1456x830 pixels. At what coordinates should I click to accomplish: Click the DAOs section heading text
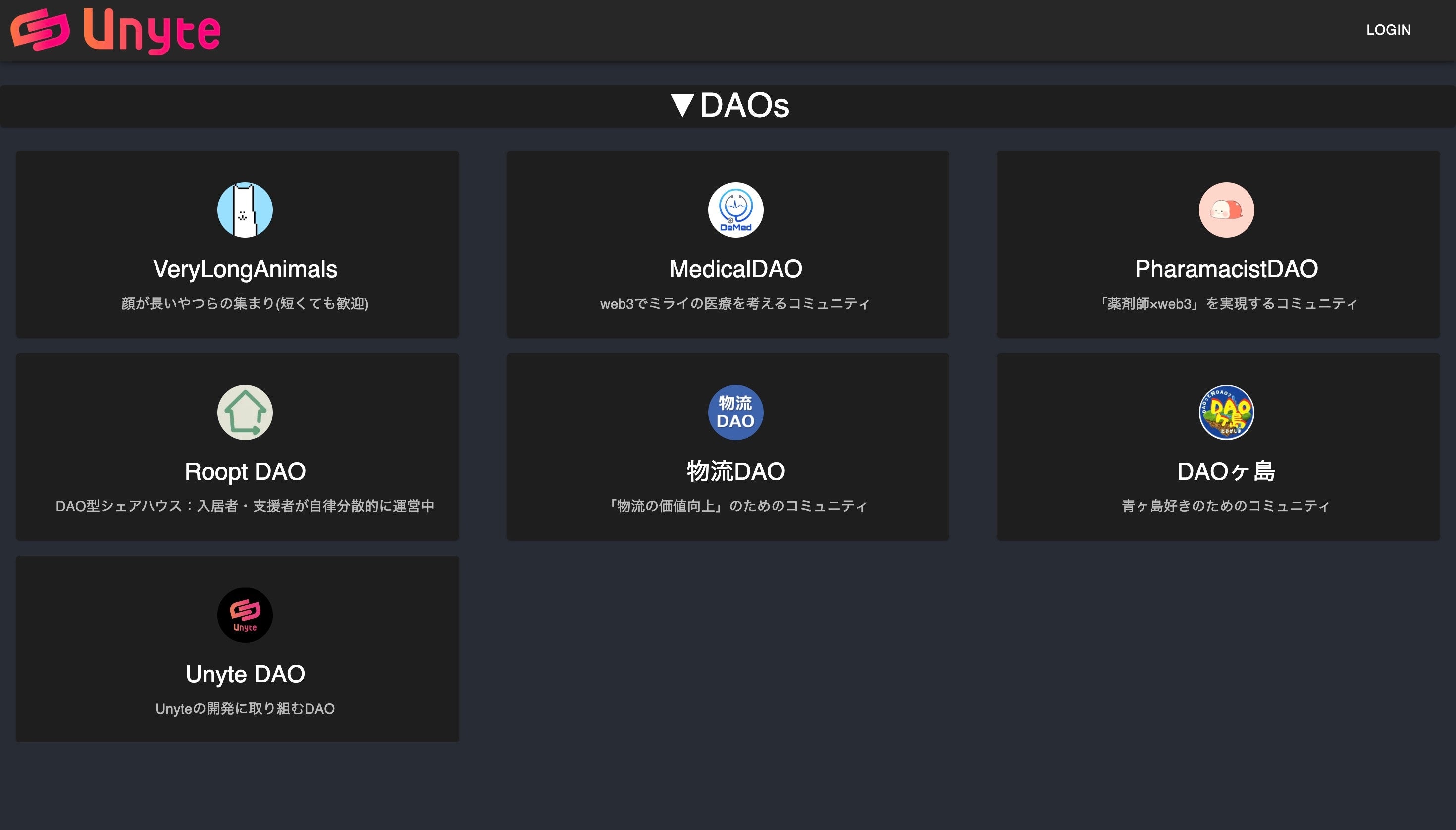(x=744, y=105)
